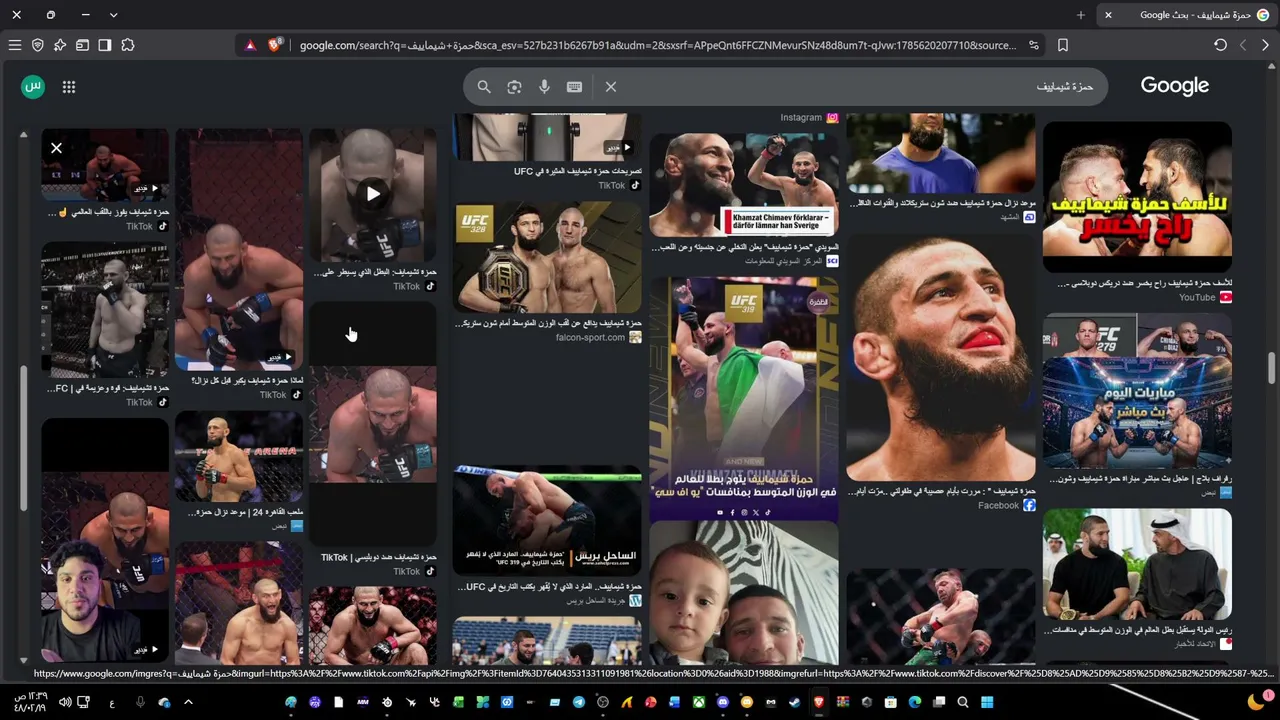This screenshot has height=720, width=1280.
Task: Close the image preview panel
Action: click(x=56, y=149)
